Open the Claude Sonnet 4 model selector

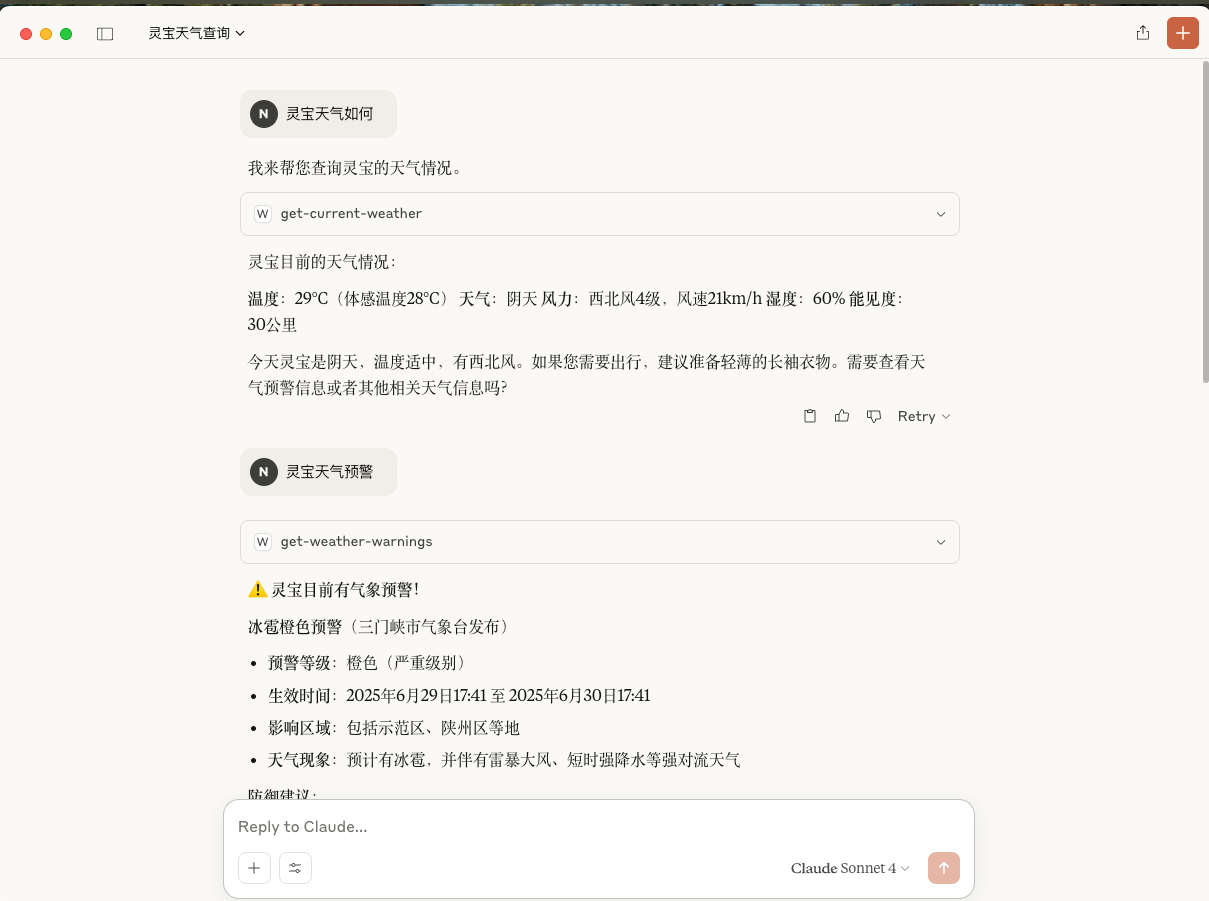pos(849,868)
